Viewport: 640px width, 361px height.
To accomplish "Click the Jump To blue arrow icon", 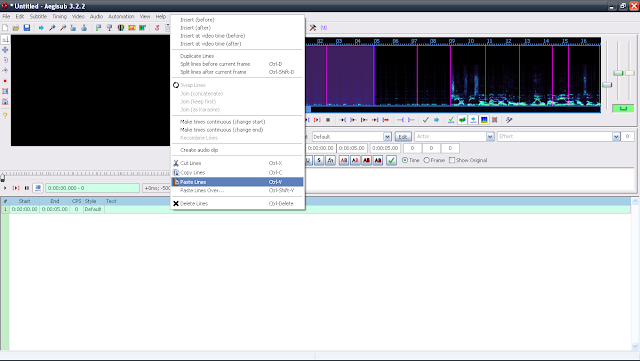I will [41, 28].
